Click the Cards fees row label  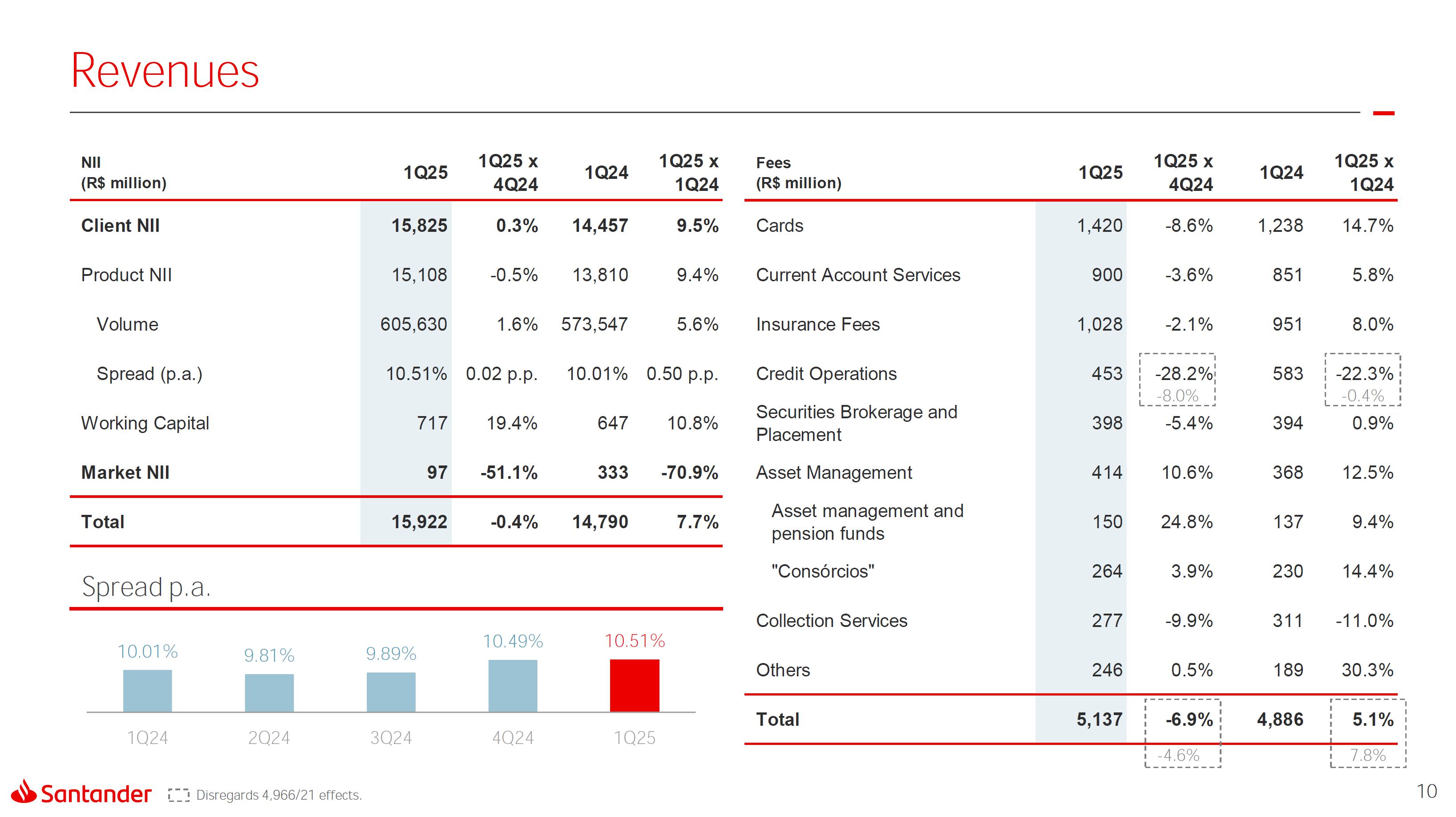click(779, 226)
